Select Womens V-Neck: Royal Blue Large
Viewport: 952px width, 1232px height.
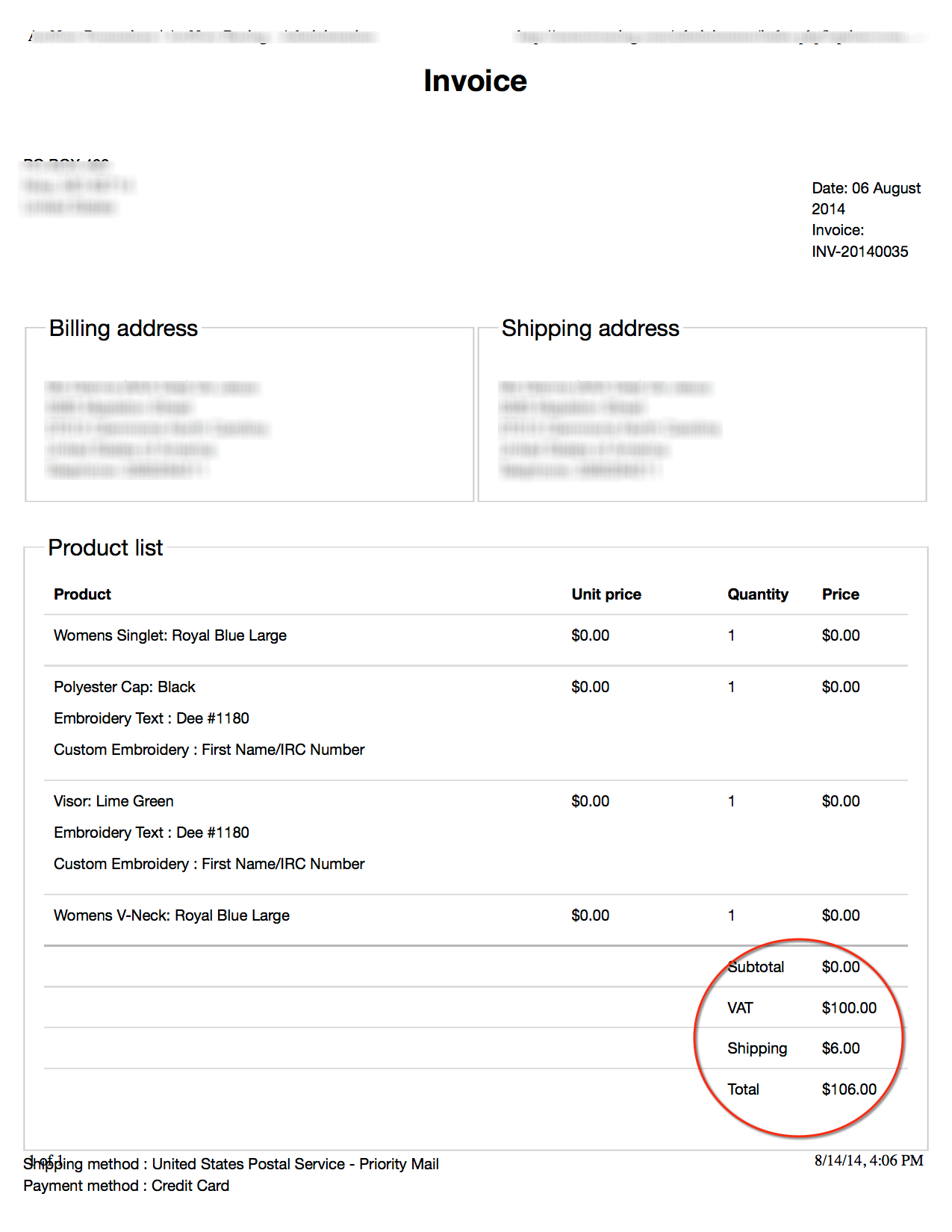172,915
